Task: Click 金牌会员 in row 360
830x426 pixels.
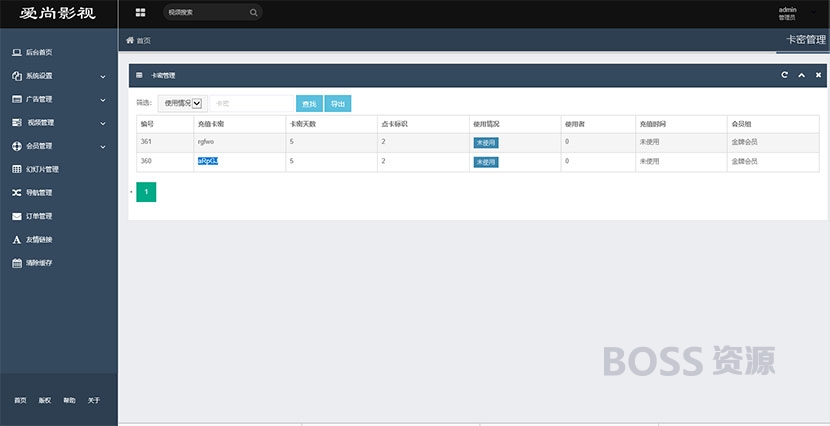Action: (x=745, y=161)
